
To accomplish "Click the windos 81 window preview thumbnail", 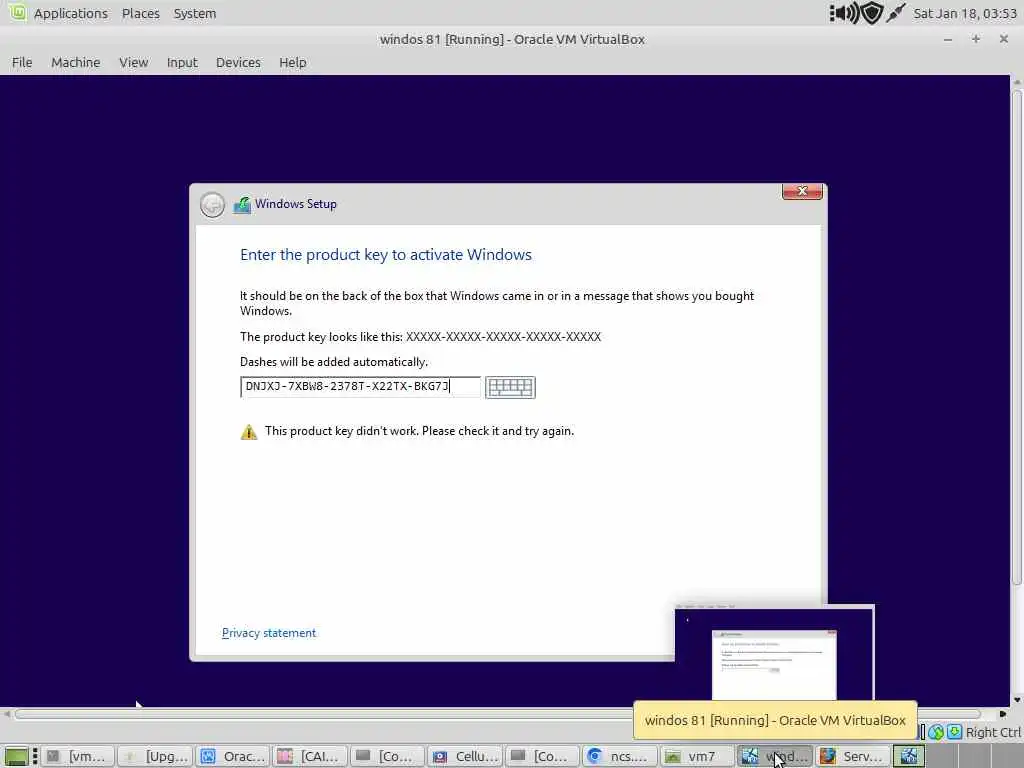I will (774, 653).
